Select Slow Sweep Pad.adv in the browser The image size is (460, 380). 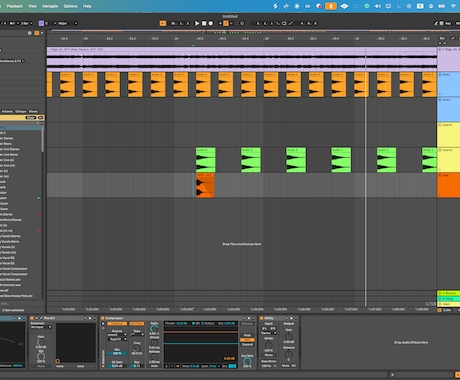point(16,296)
